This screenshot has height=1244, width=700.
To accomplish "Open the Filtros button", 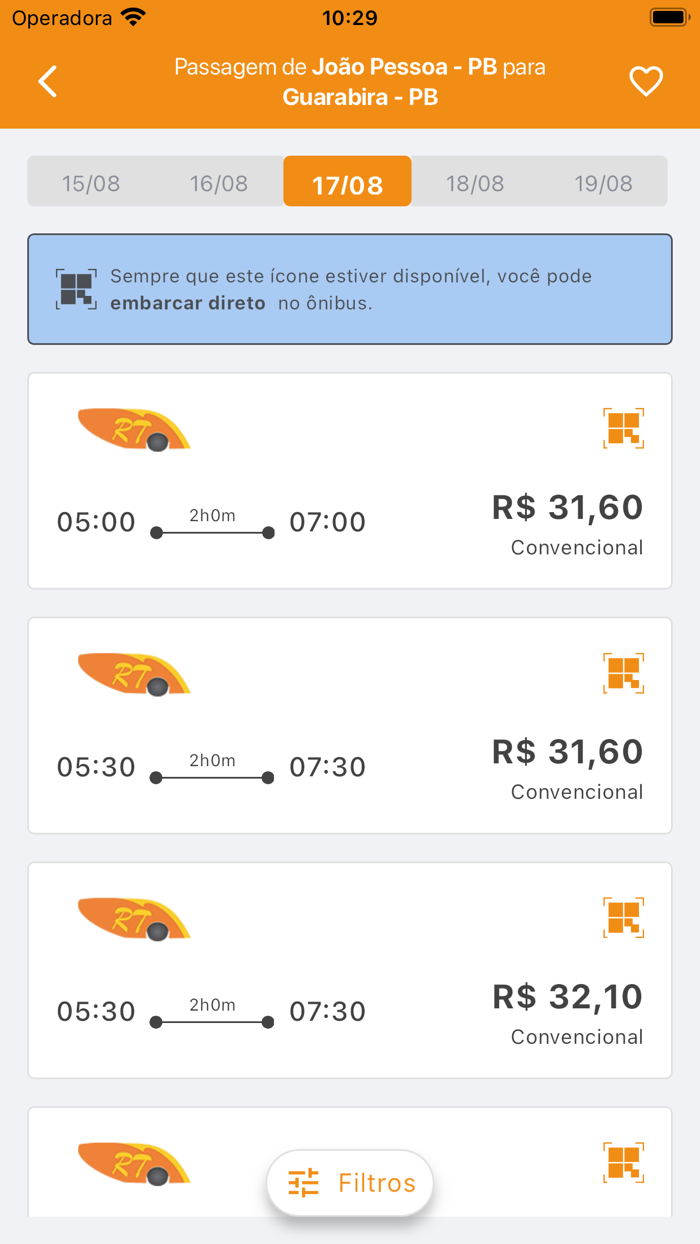I will 348,1182.
